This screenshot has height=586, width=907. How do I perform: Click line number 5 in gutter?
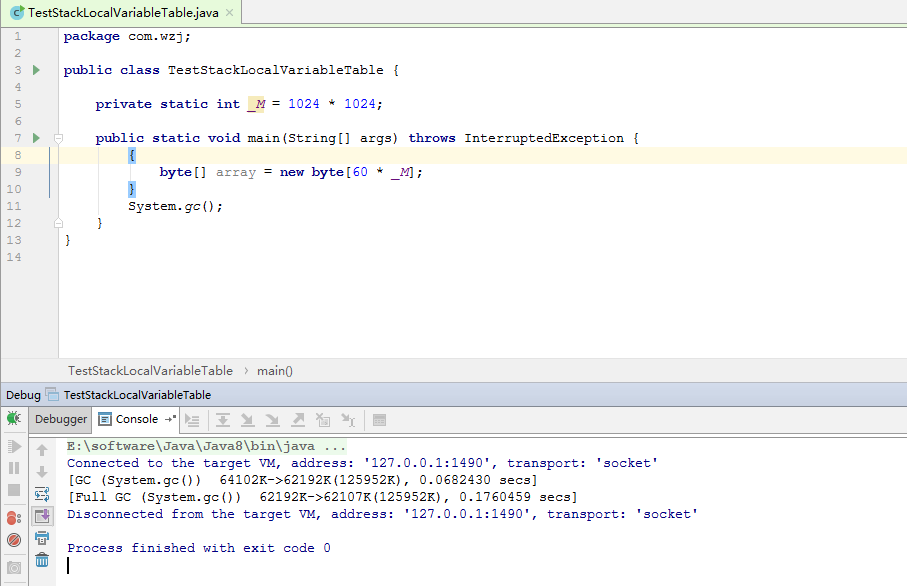coord(18,104)
